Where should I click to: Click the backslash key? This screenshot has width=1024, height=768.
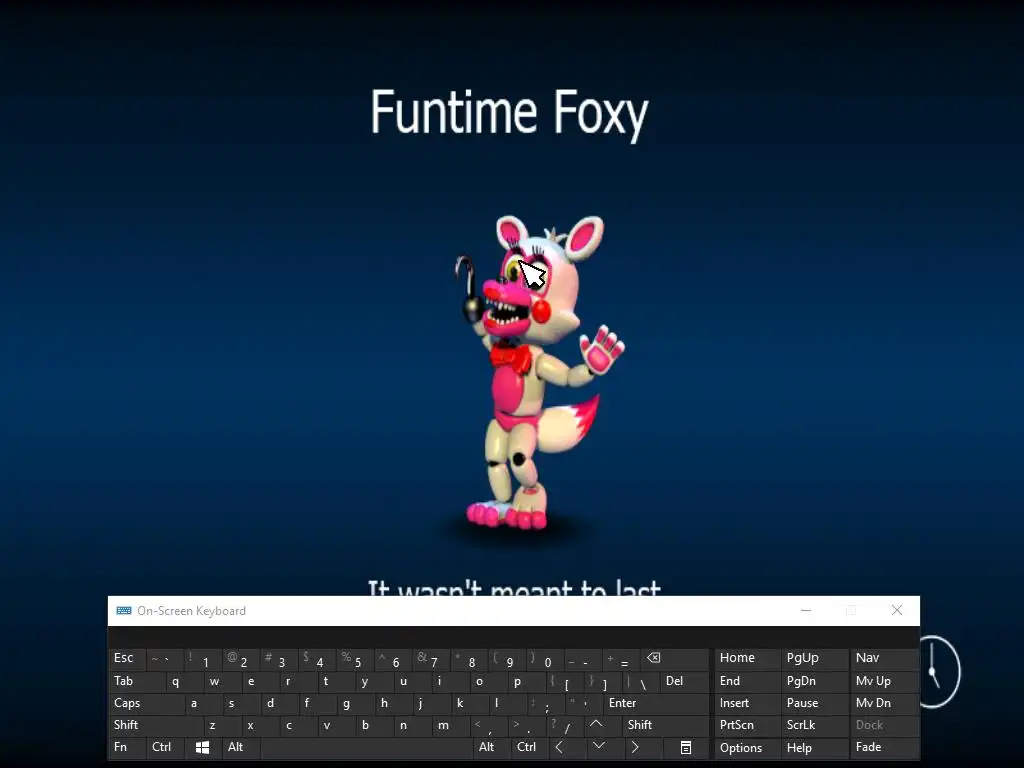tap(640, 680)
